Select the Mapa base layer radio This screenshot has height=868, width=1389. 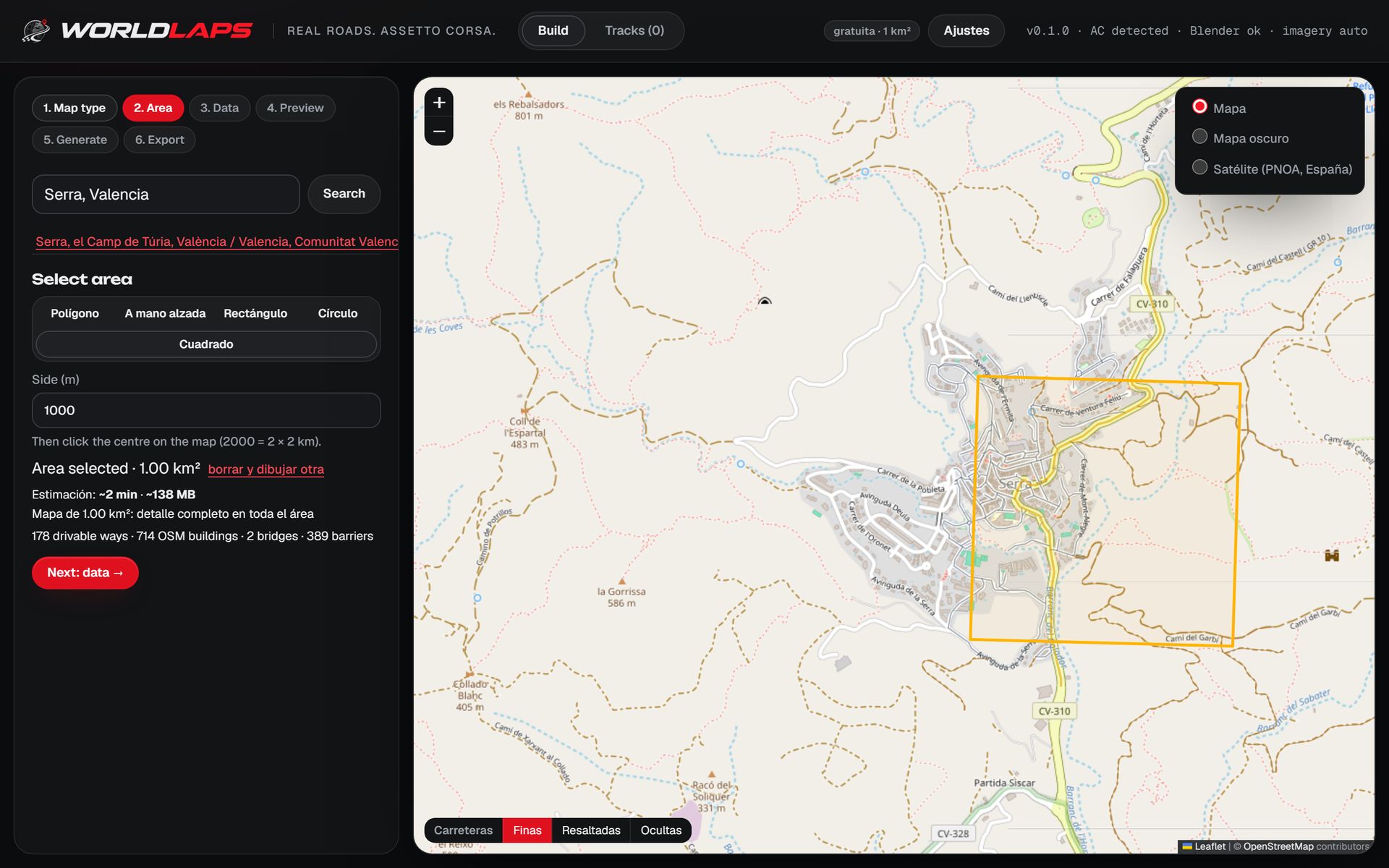1199,106
